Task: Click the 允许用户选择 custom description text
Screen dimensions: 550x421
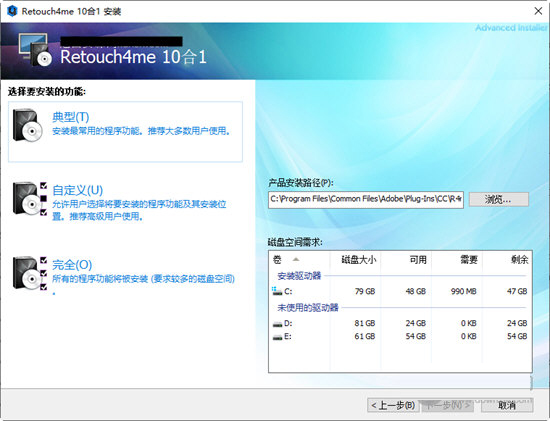Action: pos(139,210)
